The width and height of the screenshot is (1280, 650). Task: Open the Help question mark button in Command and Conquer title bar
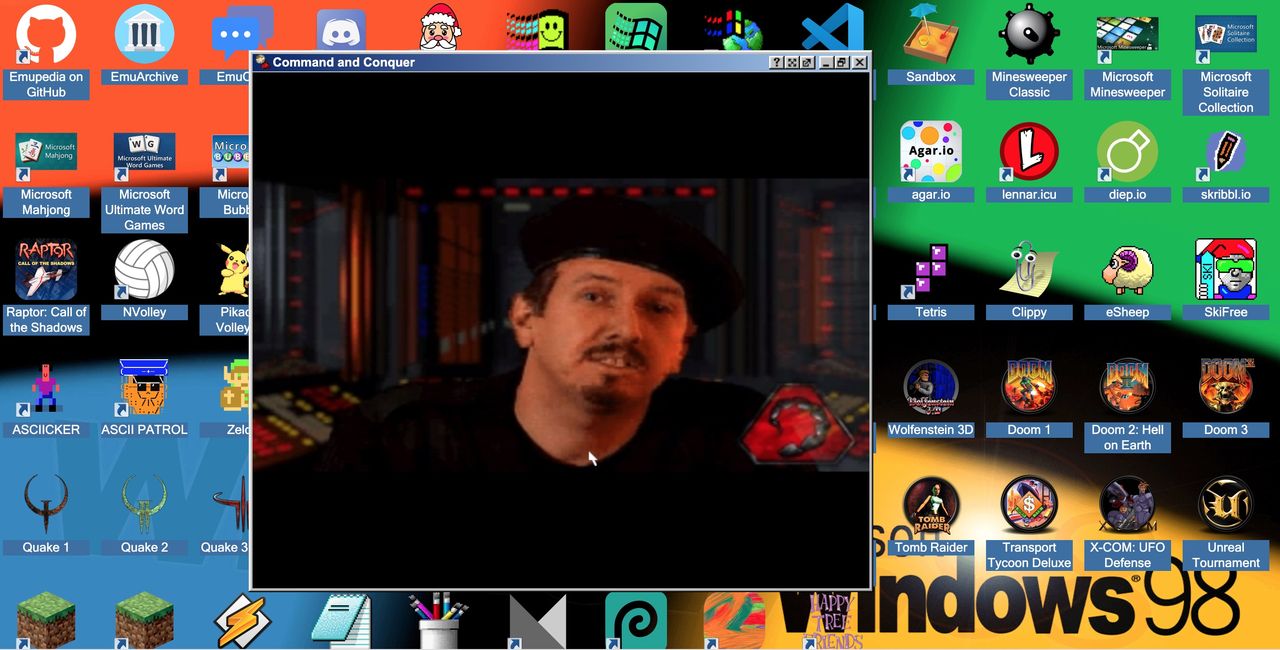(x=776, y=62)
